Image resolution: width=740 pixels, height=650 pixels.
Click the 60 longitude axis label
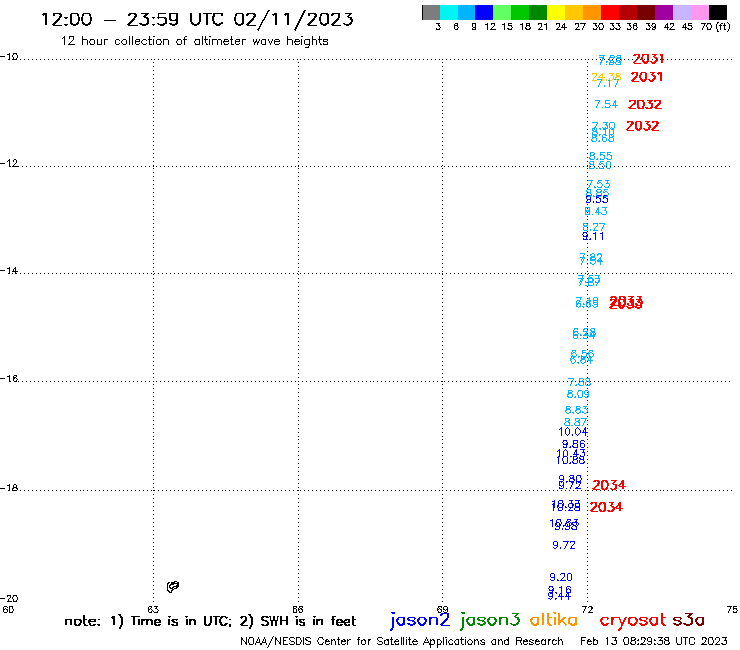[x=8, y=609]
